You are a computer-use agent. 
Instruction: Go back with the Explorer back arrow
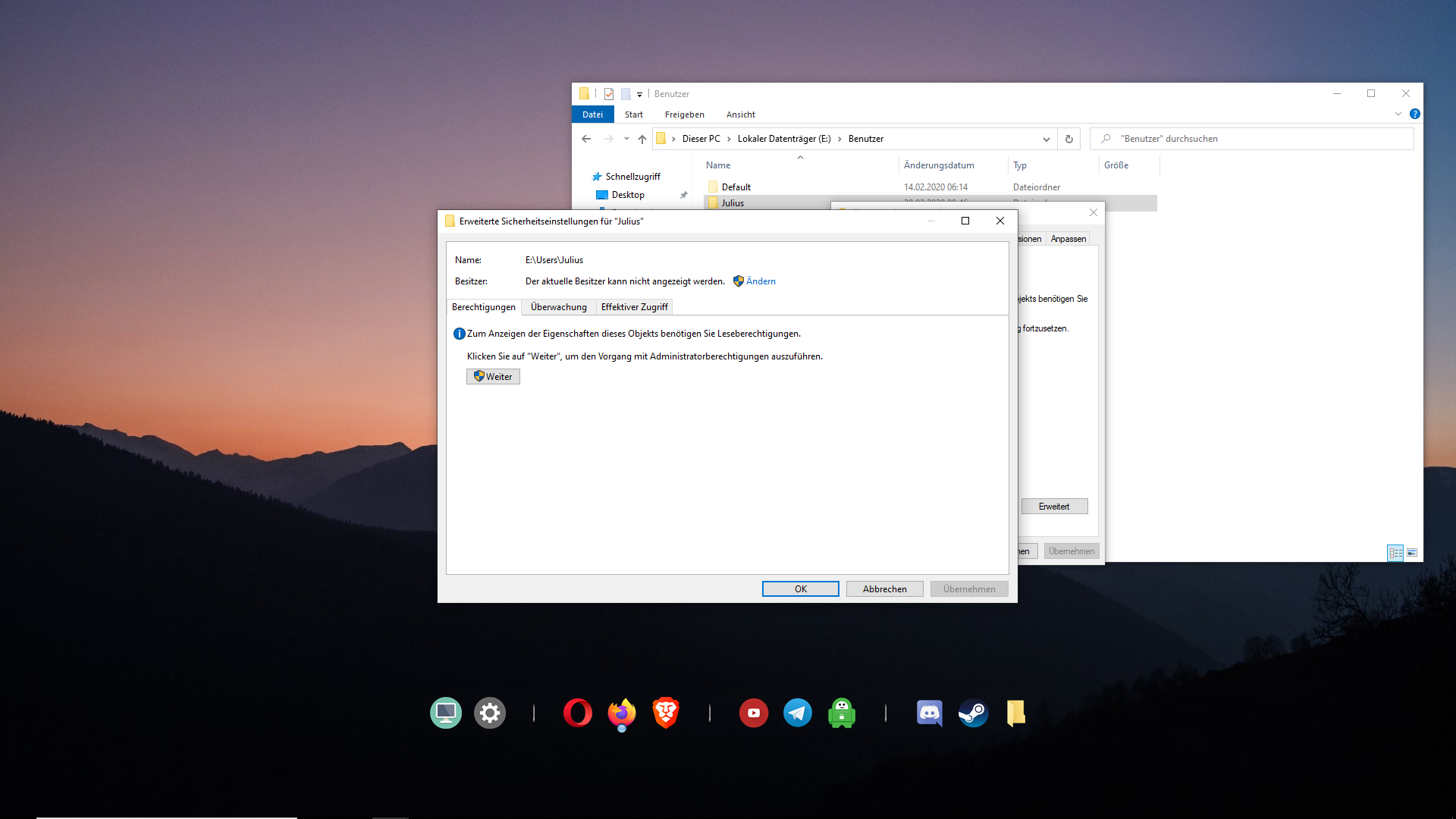[x=586, y=139]
